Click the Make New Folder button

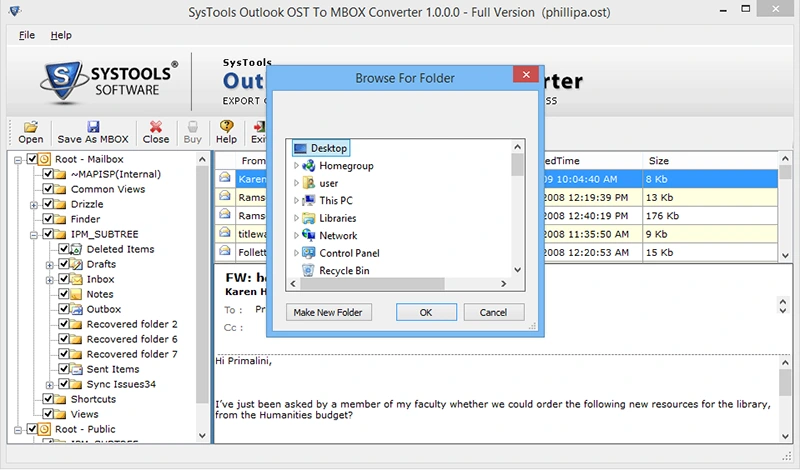click(x=329, y=312)
